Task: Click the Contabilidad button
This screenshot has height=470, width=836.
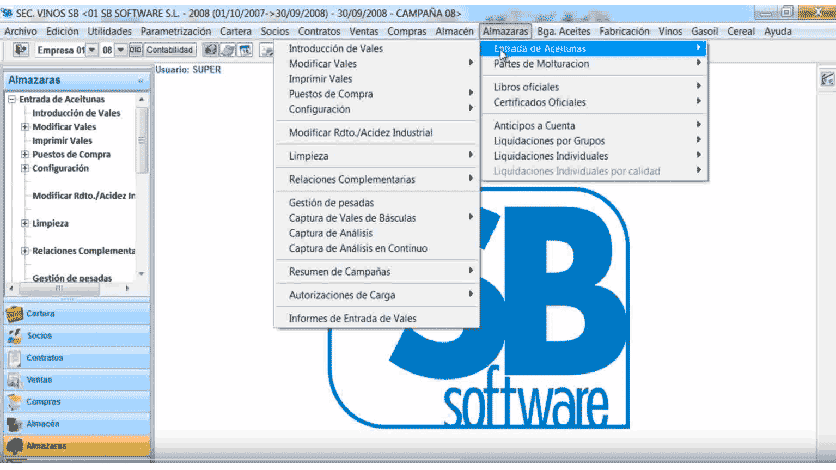Action: [x=169, y=49]
